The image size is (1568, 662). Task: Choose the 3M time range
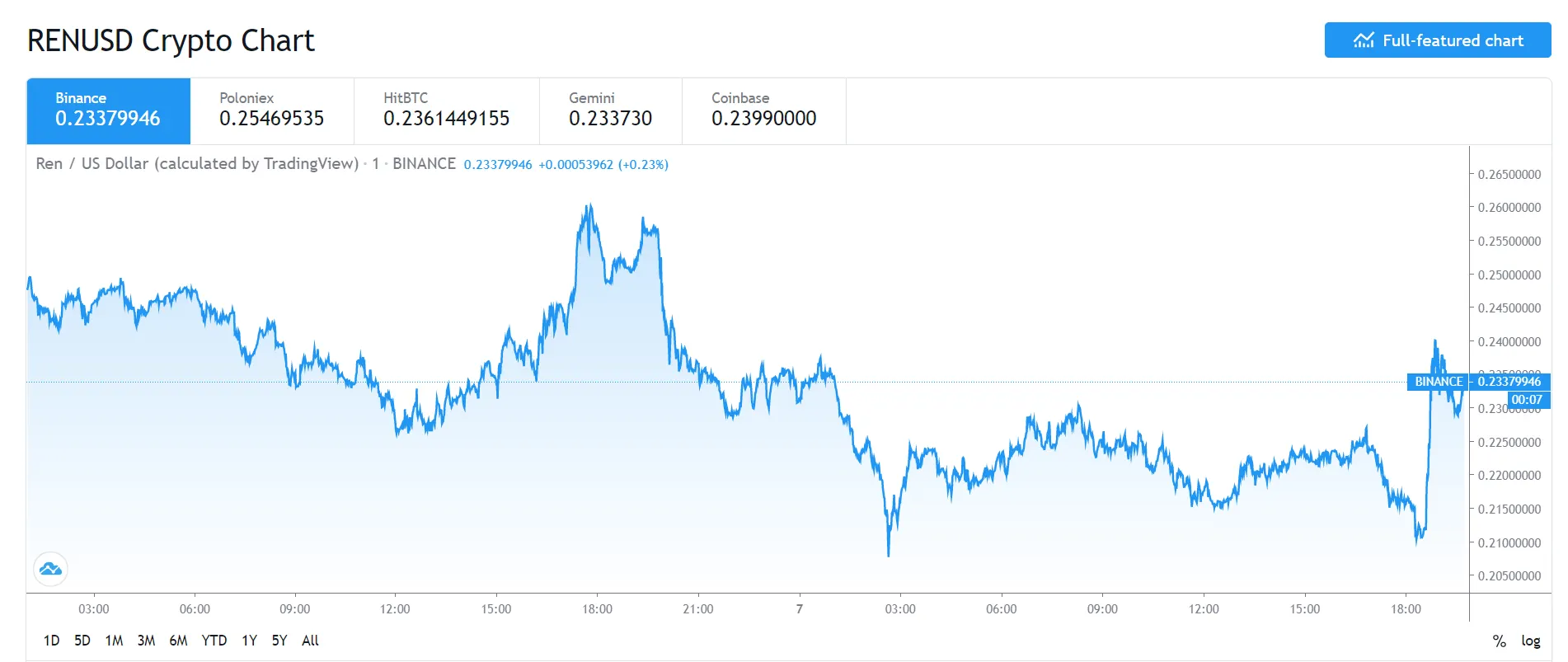click(x=146, y=641)
